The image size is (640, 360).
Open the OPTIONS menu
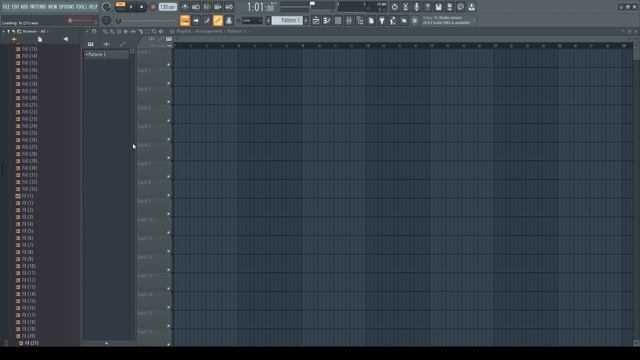[67, 7]
